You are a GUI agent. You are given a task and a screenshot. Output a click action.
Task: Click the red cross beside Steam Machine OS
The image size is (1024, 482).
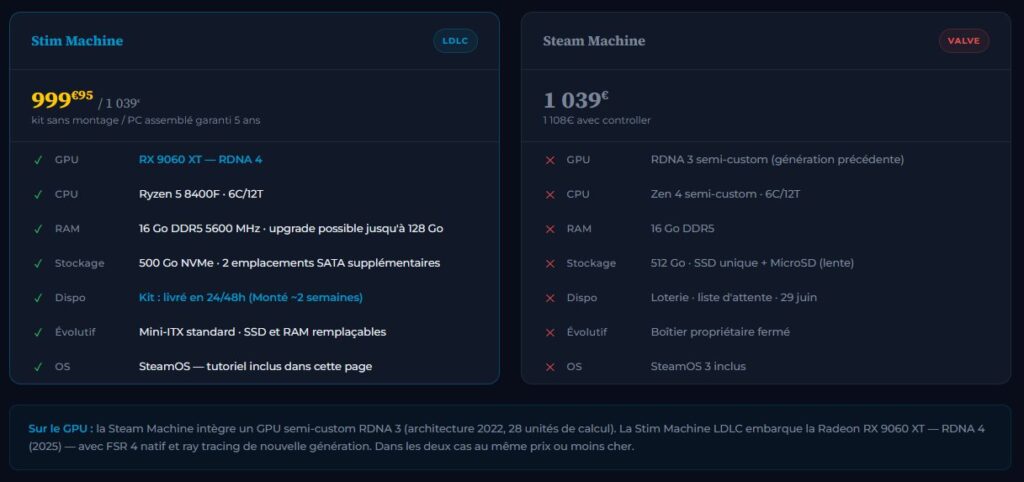550,367
